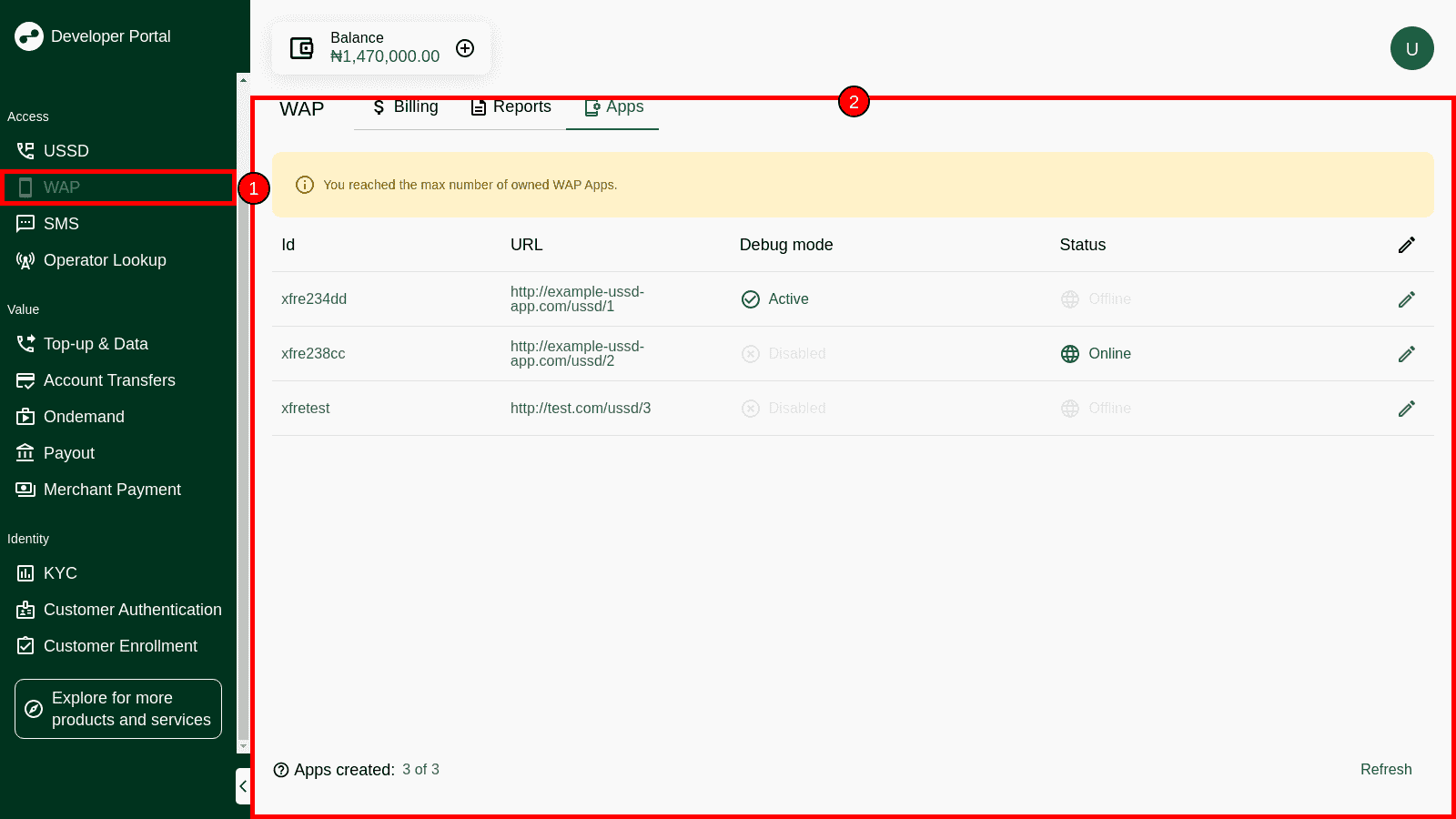Toggle Disabled debug mode for xfre238cc
Screen dimensions: 1456x819
783,354
